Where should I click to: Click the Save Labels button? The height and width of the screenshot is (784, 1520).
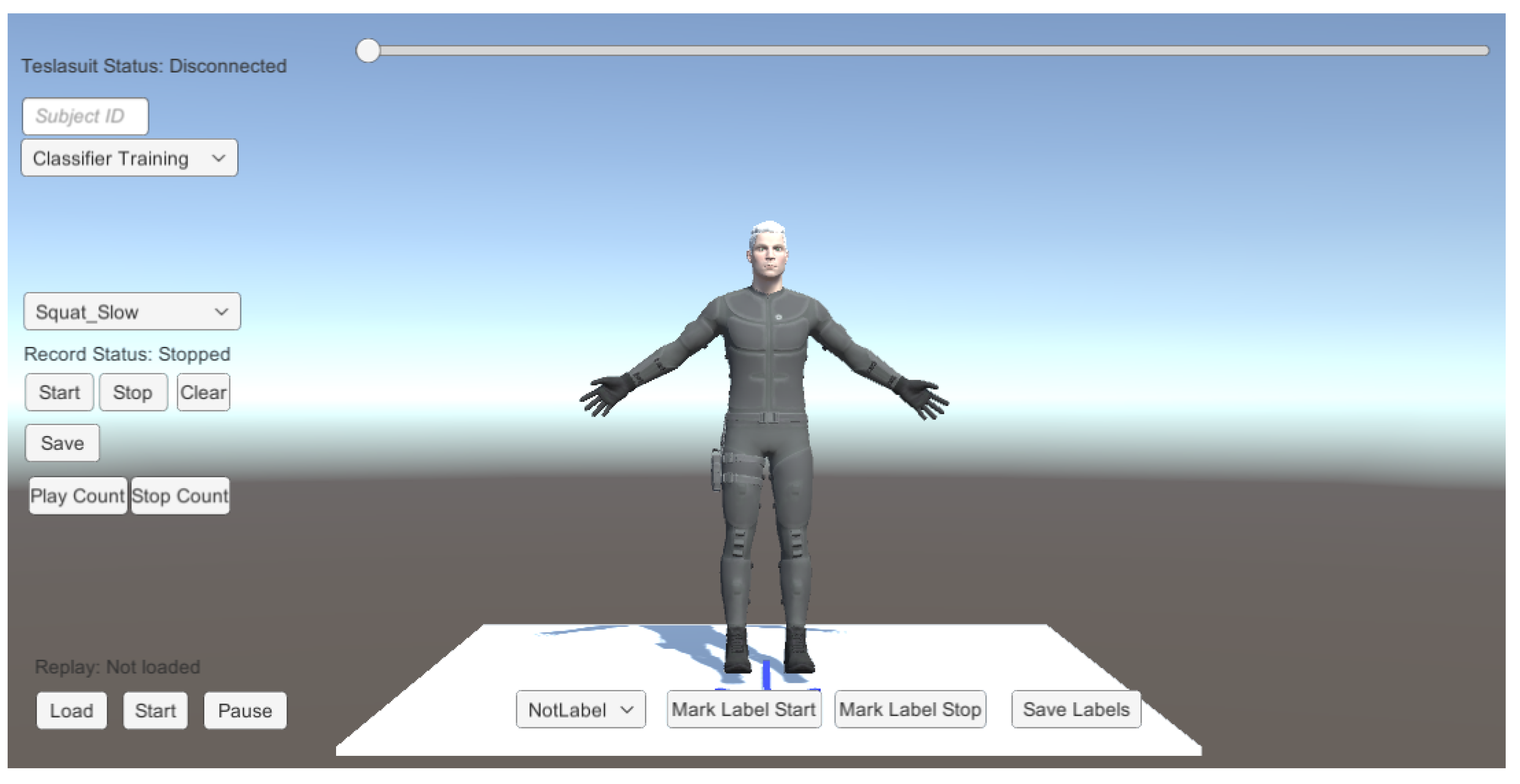pos(1076,710)
